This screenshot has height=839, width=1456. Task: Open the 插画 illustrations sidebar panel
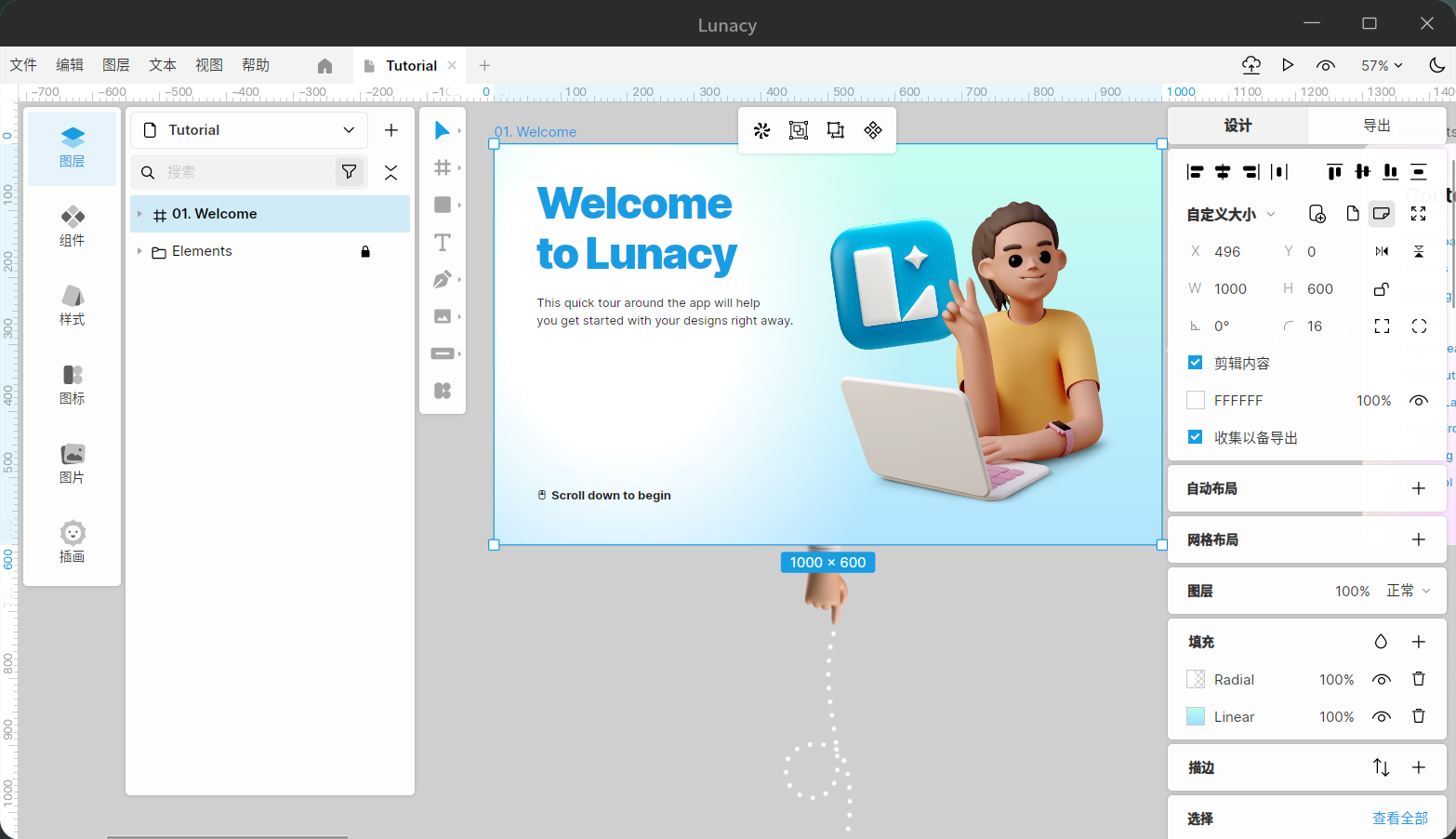point(72,543)
